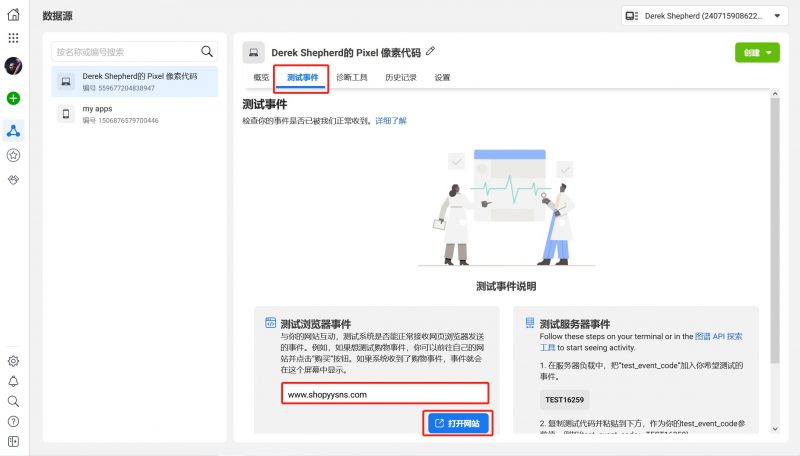Open the all tools grid menu
Viewport: 800px width, 456px height.
[14, 38]
